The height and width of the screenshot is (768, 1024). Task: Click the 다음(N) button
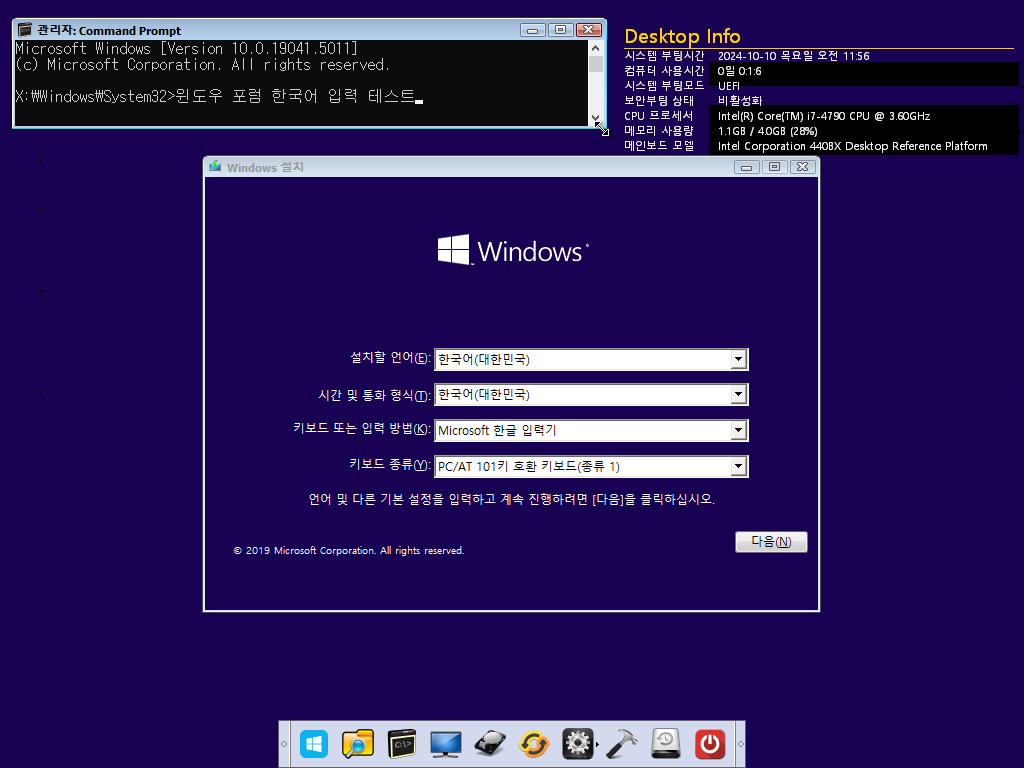pos(771,541)
